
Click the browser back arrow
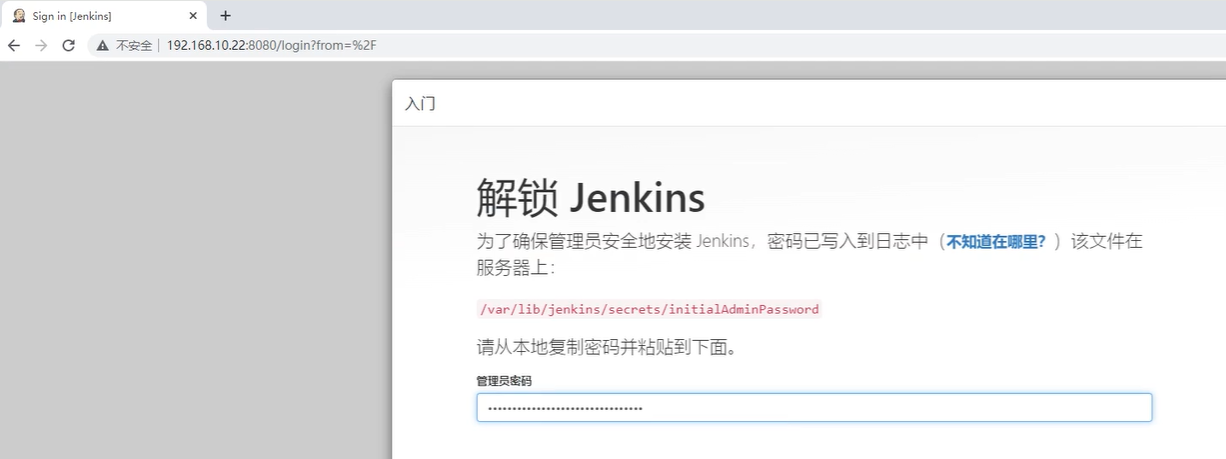14,45
